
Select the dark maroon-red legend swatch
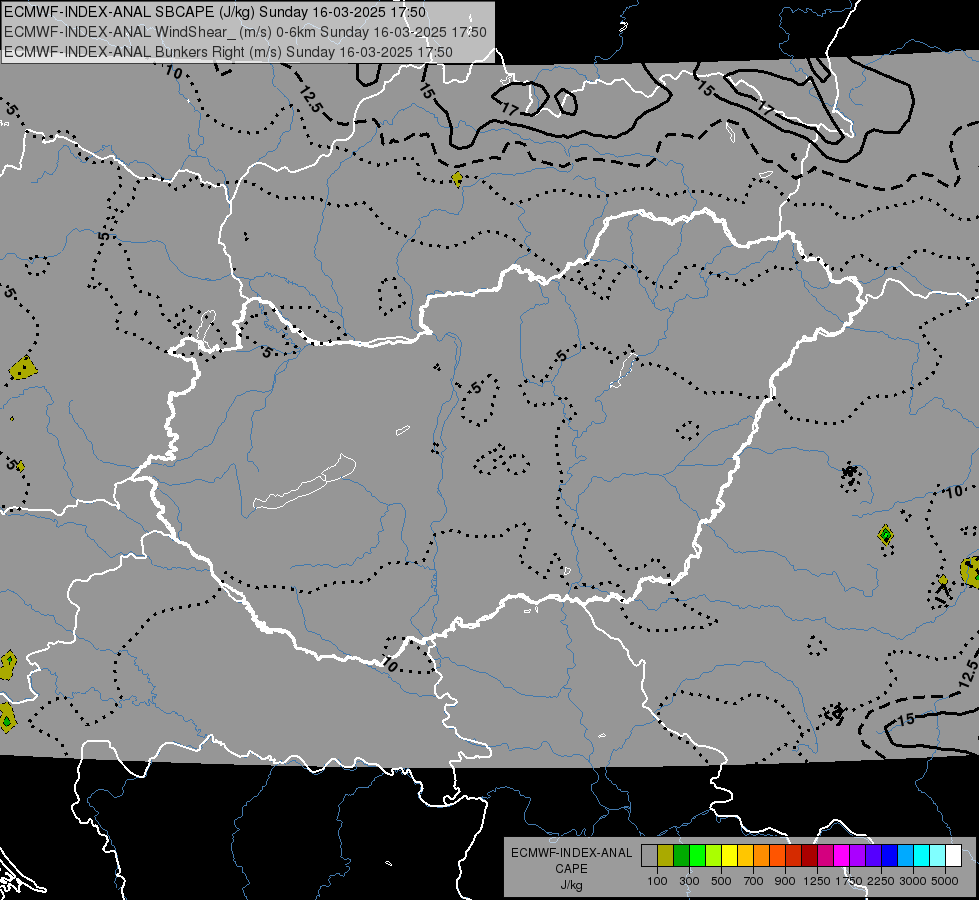point(810,855)
